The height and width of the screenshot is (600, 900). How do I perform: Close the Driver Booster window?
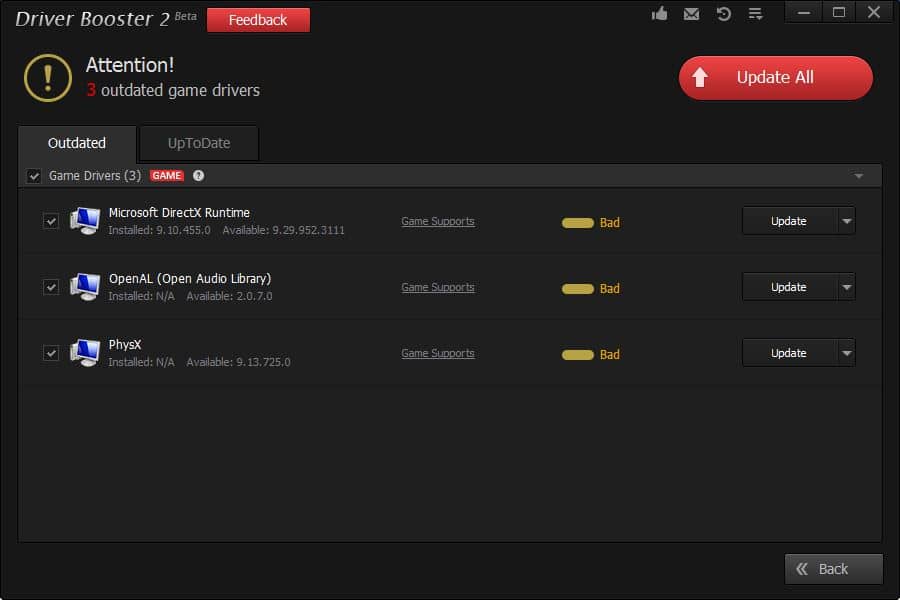click(x=874, y=13)
